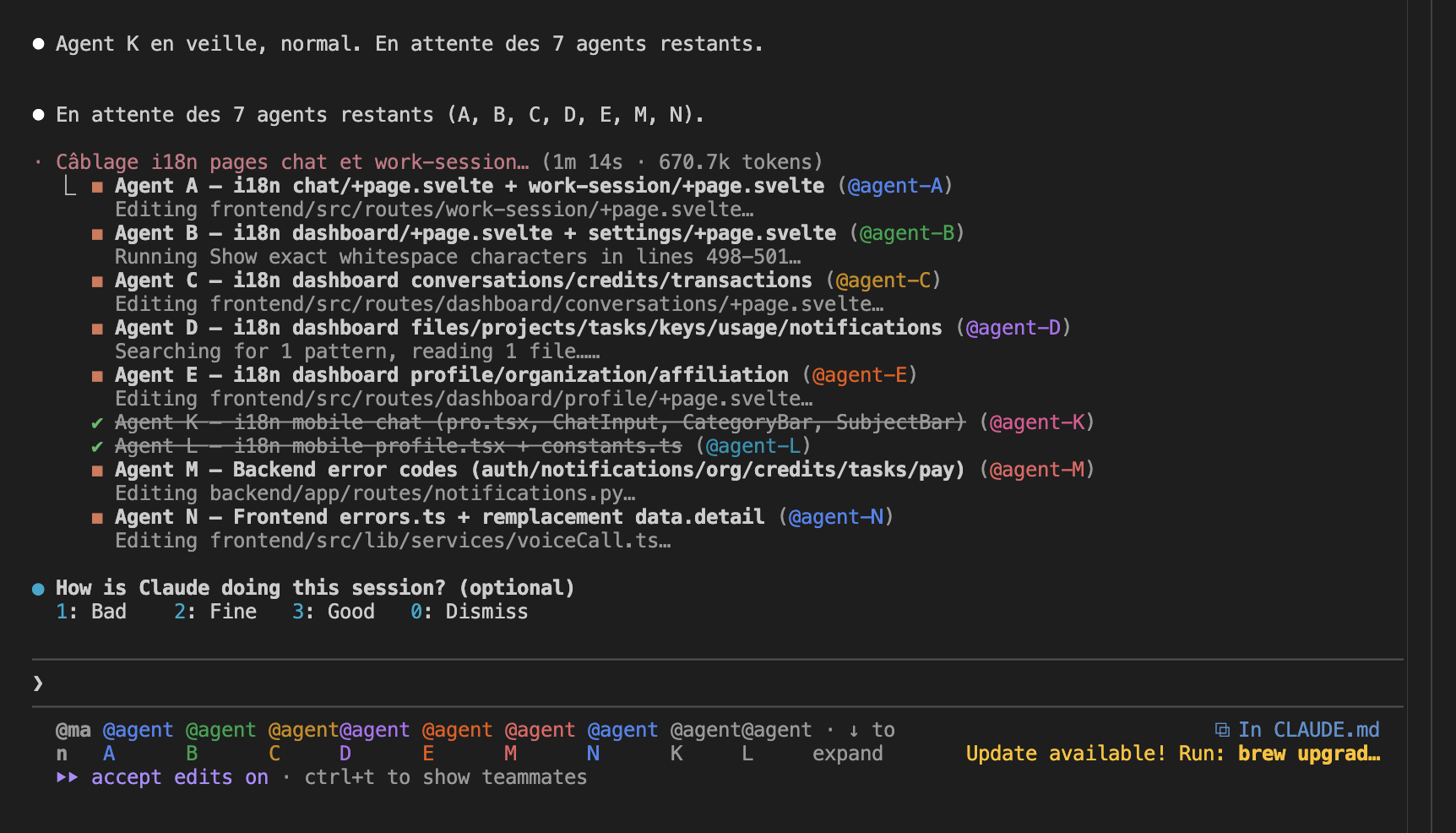This screenshot has width=1456, height=833.
Task: Select the '1: Bad' session rating
Action: (x=91, y=611)
